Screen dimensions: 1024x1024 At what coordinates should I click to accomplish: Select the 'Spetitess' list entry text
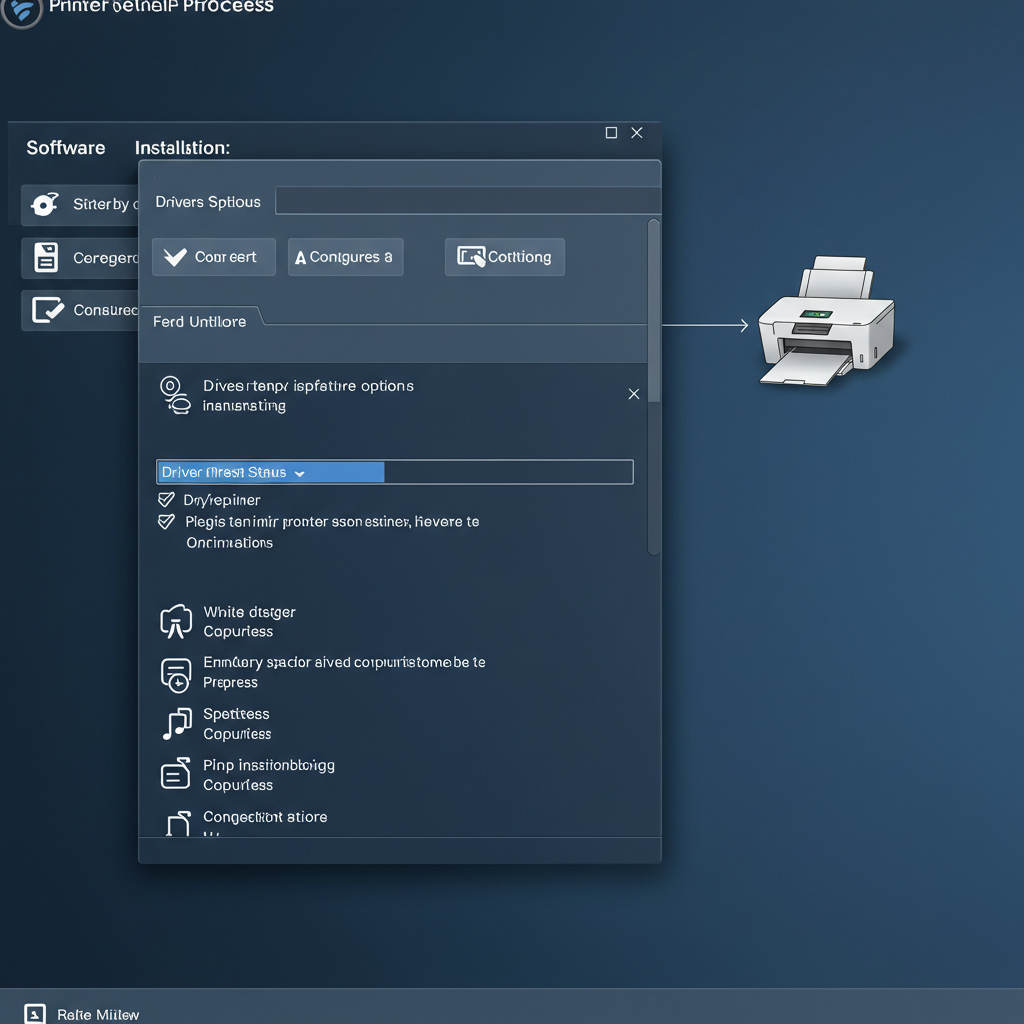coord(236,714)
